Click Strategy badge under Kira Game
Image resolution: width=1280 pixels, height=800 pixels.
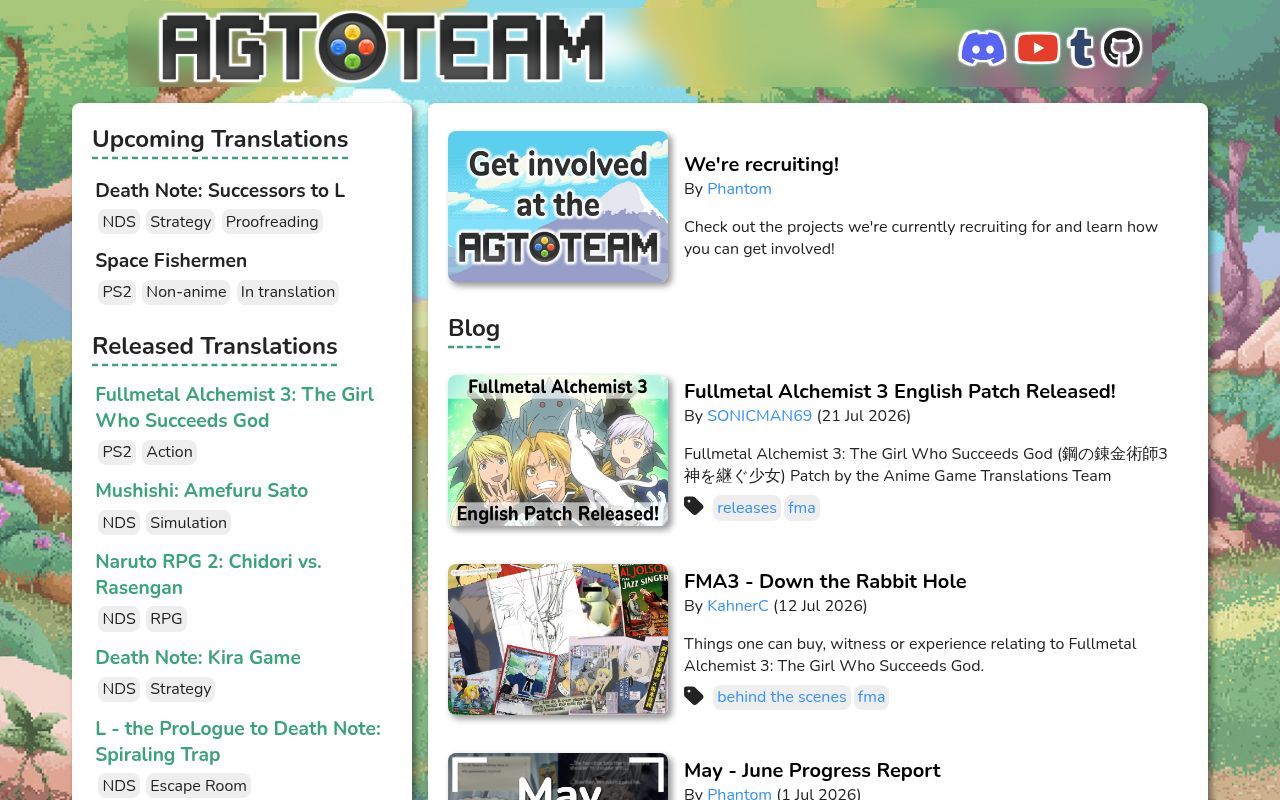[181, 689]
